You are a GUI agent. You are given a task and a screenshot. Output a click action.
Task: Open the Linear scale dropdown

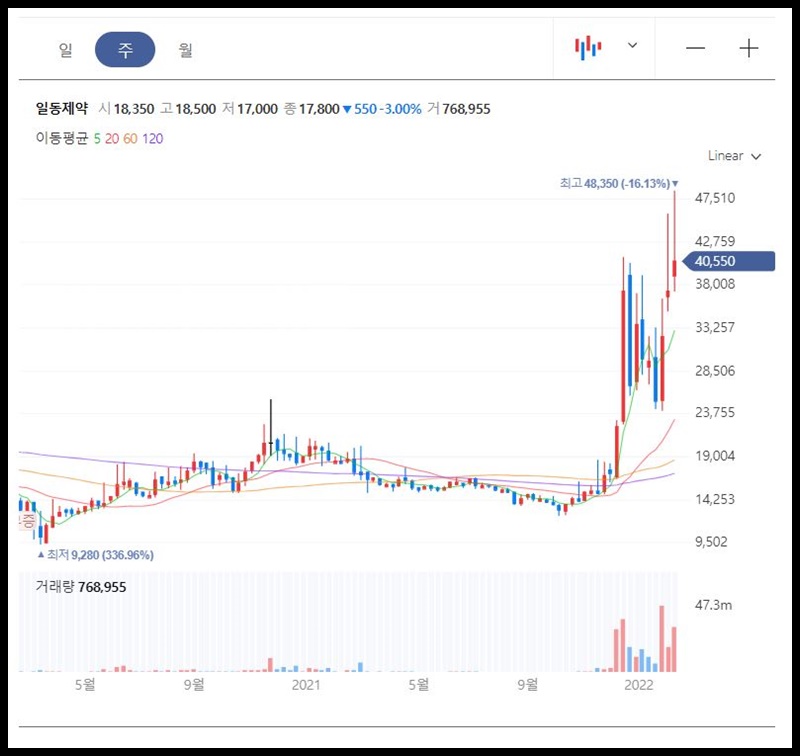734,156
